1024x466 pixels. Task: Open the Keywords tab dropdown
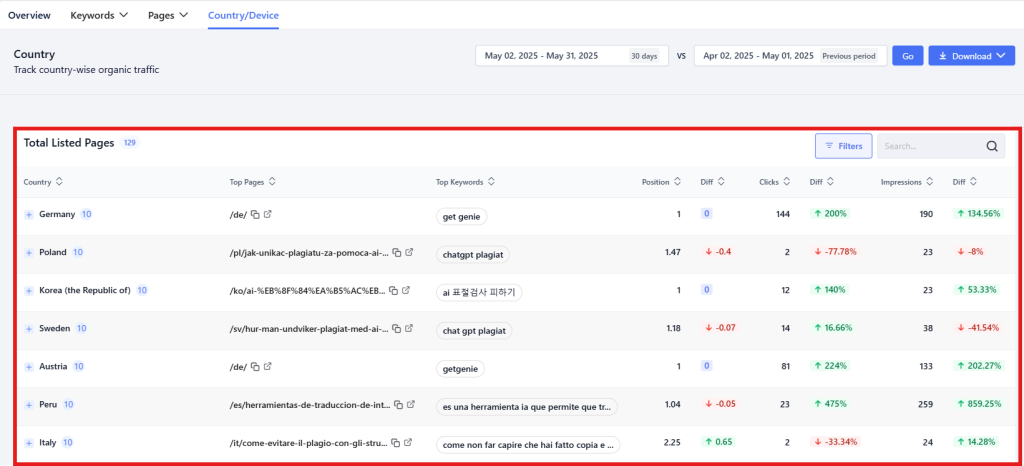(99, 16)
